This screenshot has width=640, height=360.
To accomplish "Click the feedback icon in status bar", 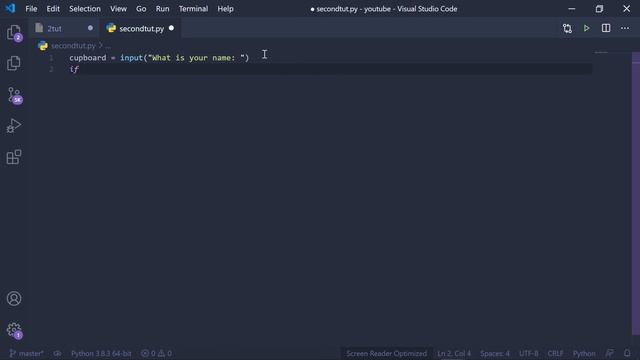I will click(609, 353).
